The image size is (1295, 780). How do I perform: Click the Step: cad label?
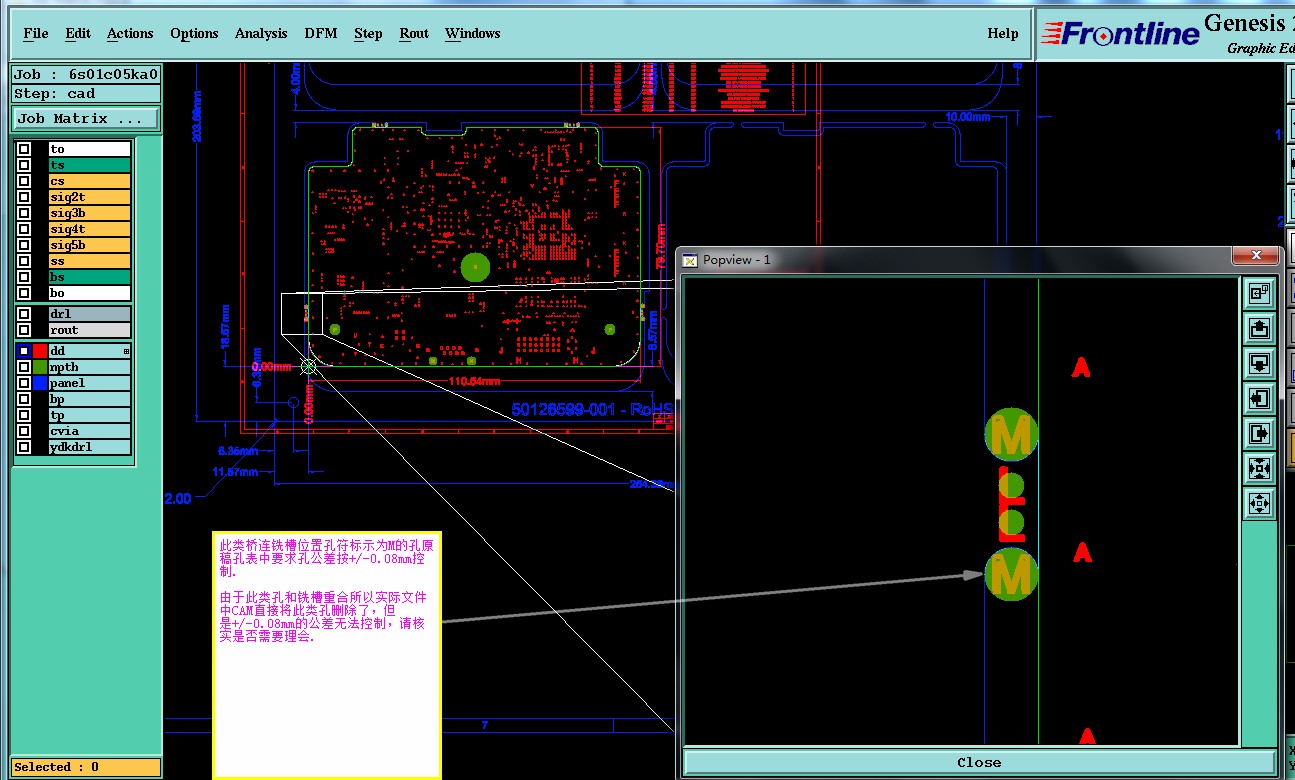tap(86, 94)
